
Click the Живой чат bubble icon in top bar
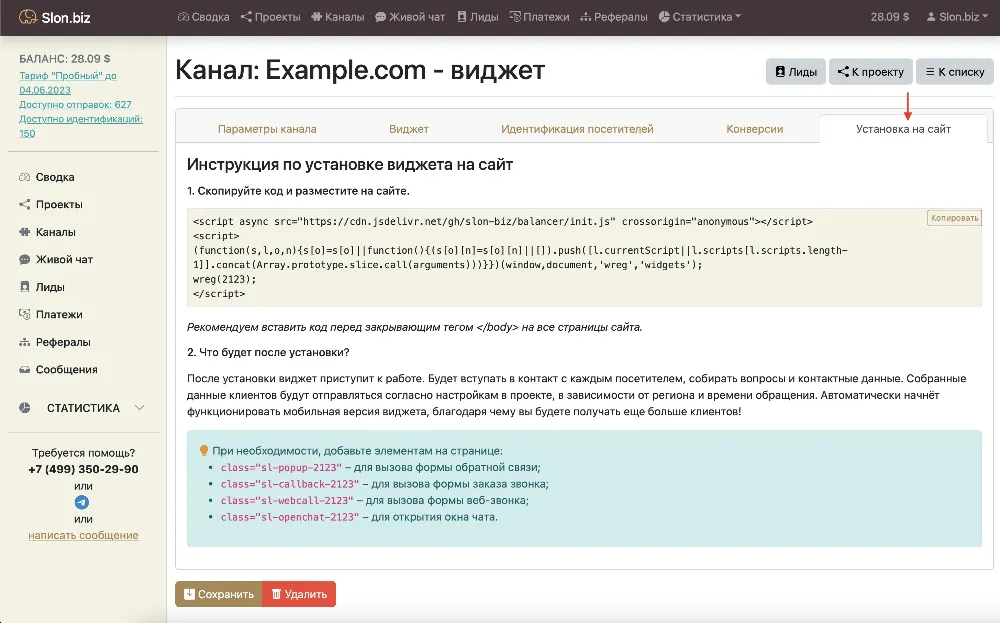point(380,17)
